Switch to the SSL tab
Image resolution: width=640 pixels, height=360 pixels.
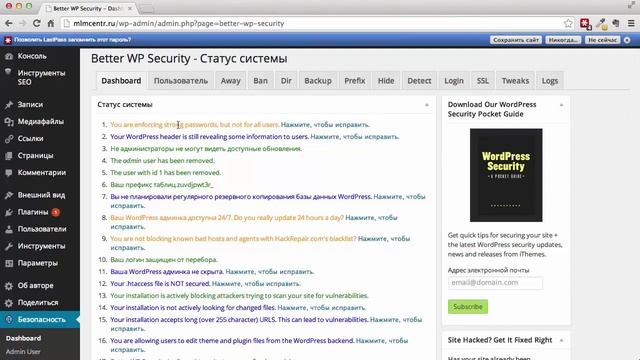[x=483, y=81]
